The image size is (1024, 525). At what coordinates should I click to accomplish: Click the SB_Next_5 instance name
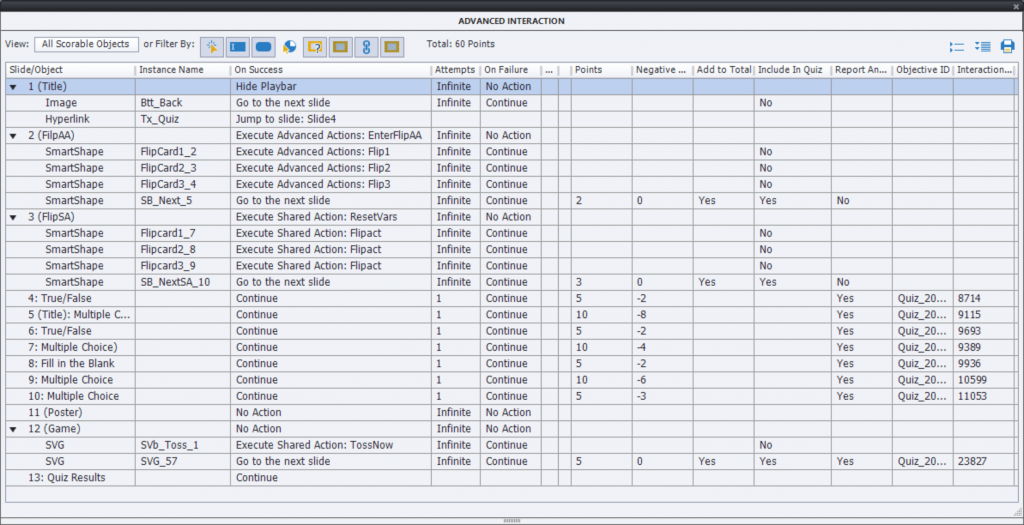point(167,200)
